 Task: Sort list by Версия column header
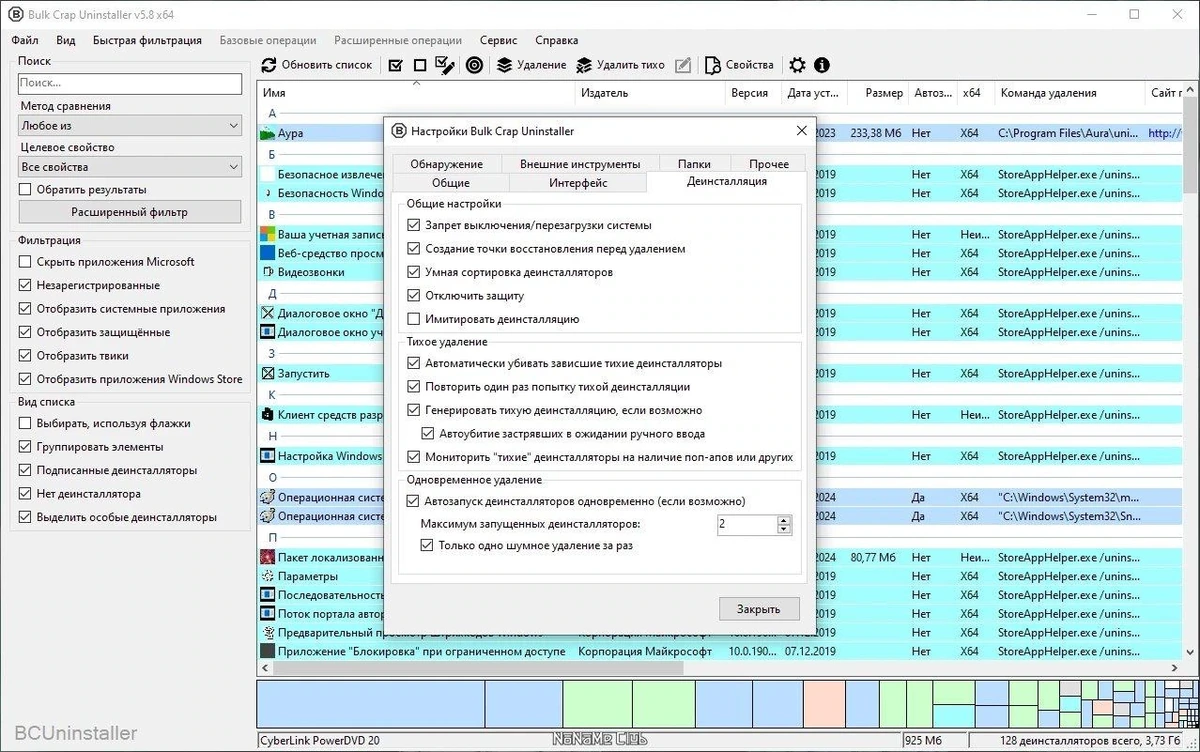[749, 93]
